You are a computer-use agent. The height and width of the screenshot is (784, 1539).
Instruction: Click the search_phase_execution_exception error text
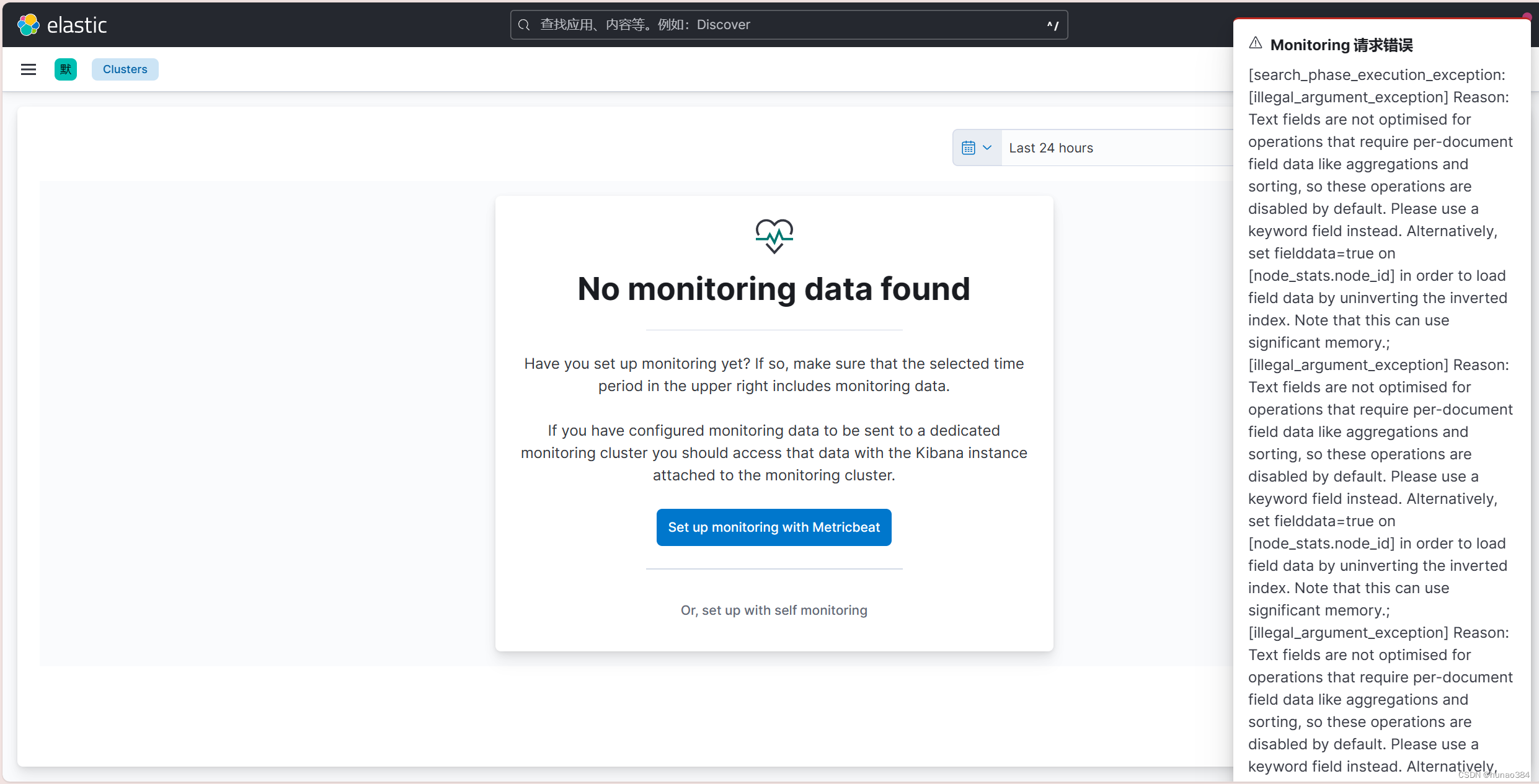click(1377, 74)
